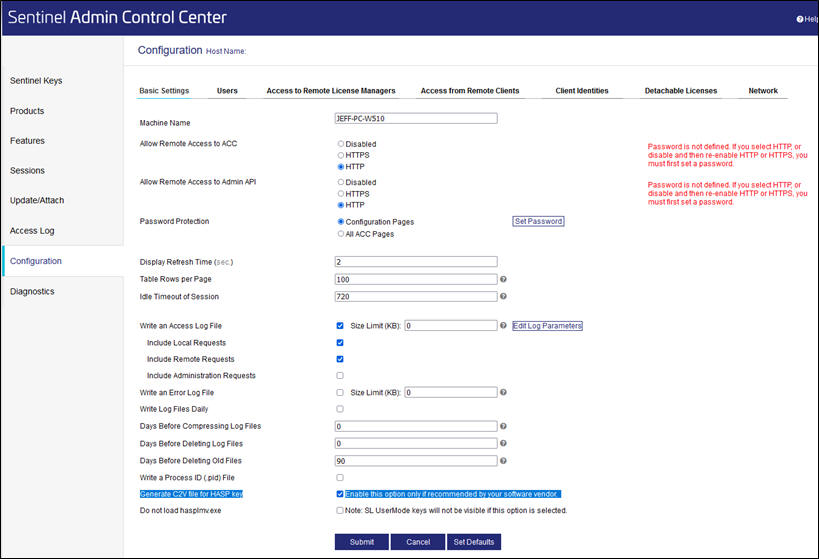The height and width of the screenshot is (559, 819).
Task: Uncheck Generate C2V file for HASP key
Action: pyautogui.click(x=340, y=494)
